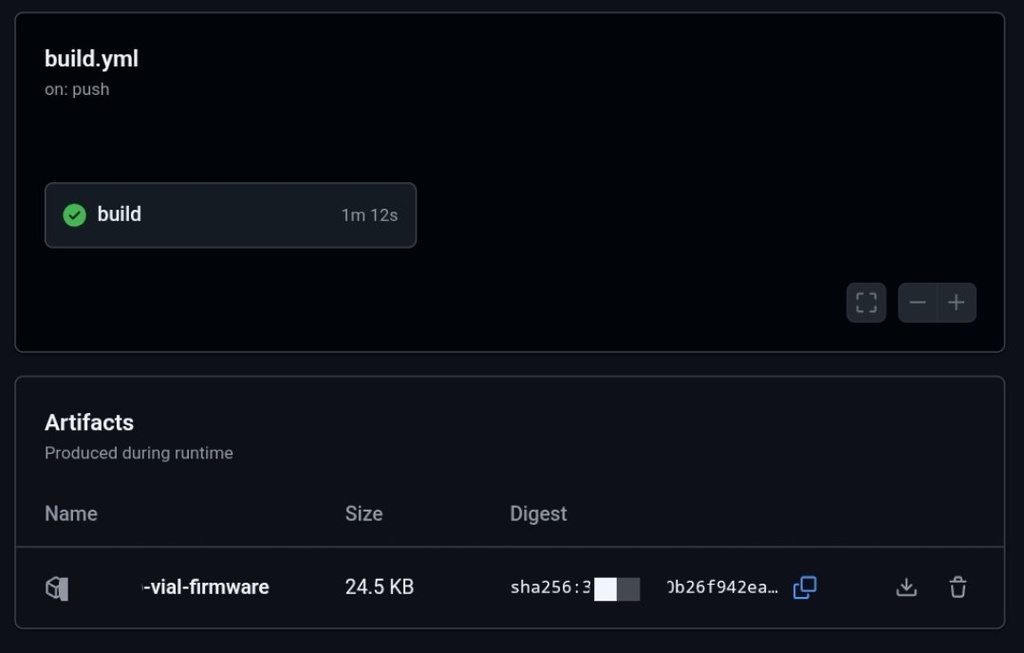Delete the vial-firmware artifact
Image resolution: width=1024 pixels, height=653 pixels.
tap(957, 587)
